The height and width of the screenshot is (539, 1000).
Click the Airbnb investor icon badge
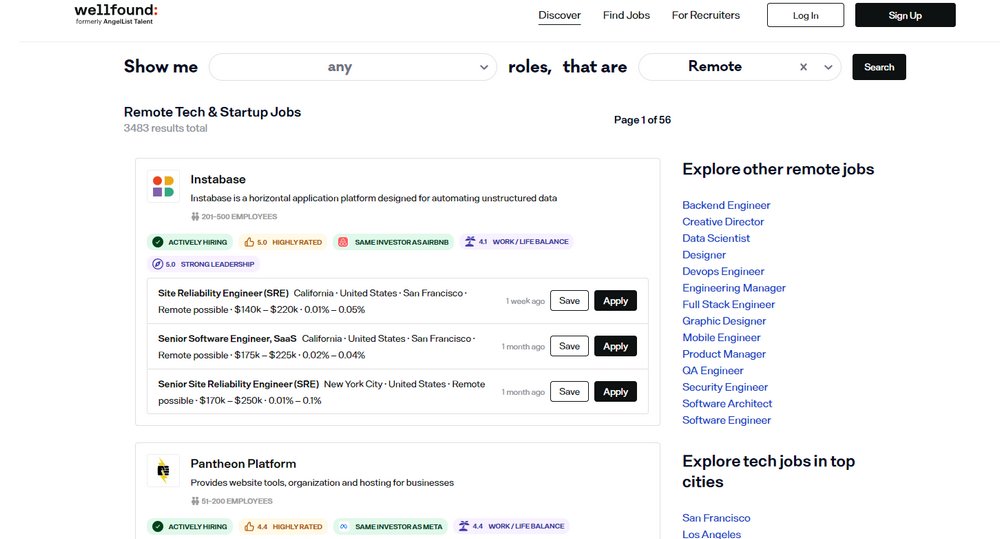pyautogui.click(x=342, y=242)
